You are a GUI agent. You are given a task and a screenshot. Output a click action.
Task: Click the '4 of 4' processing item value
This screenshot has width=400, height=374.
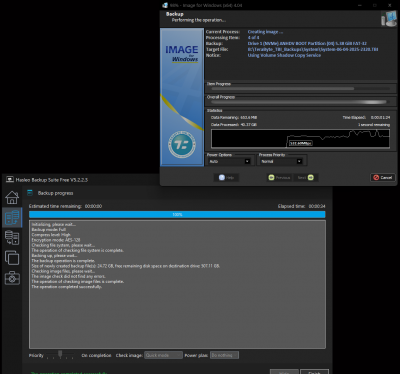click(x=253, y=38)
